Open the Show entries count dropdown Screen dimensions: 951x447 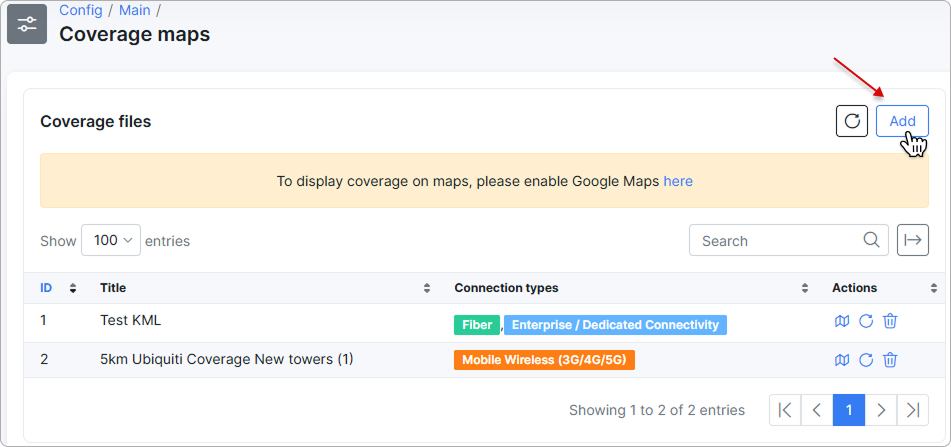tap(111, 240)
